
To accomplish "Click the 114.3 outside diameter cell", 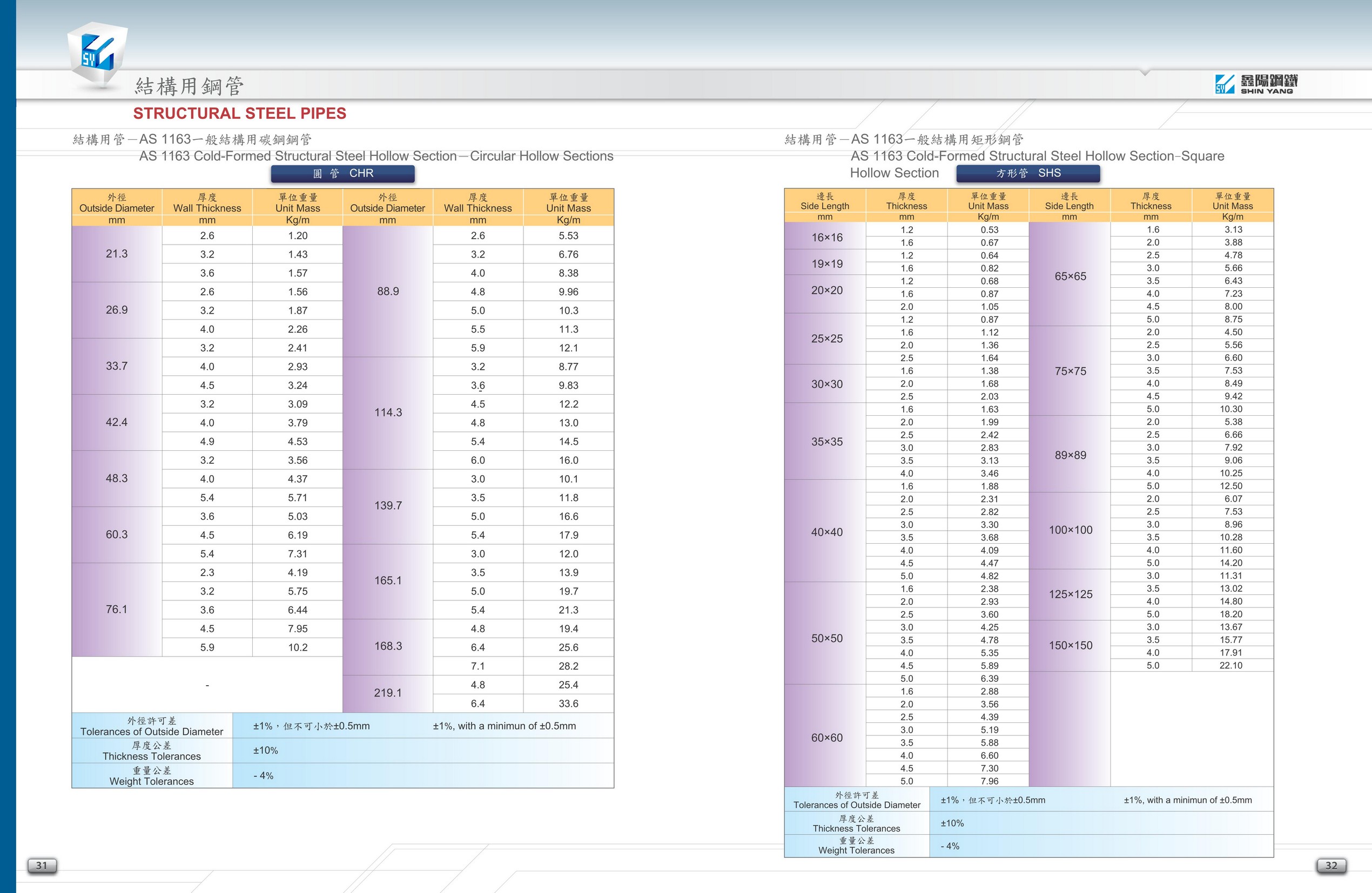I will click(388, 412).
